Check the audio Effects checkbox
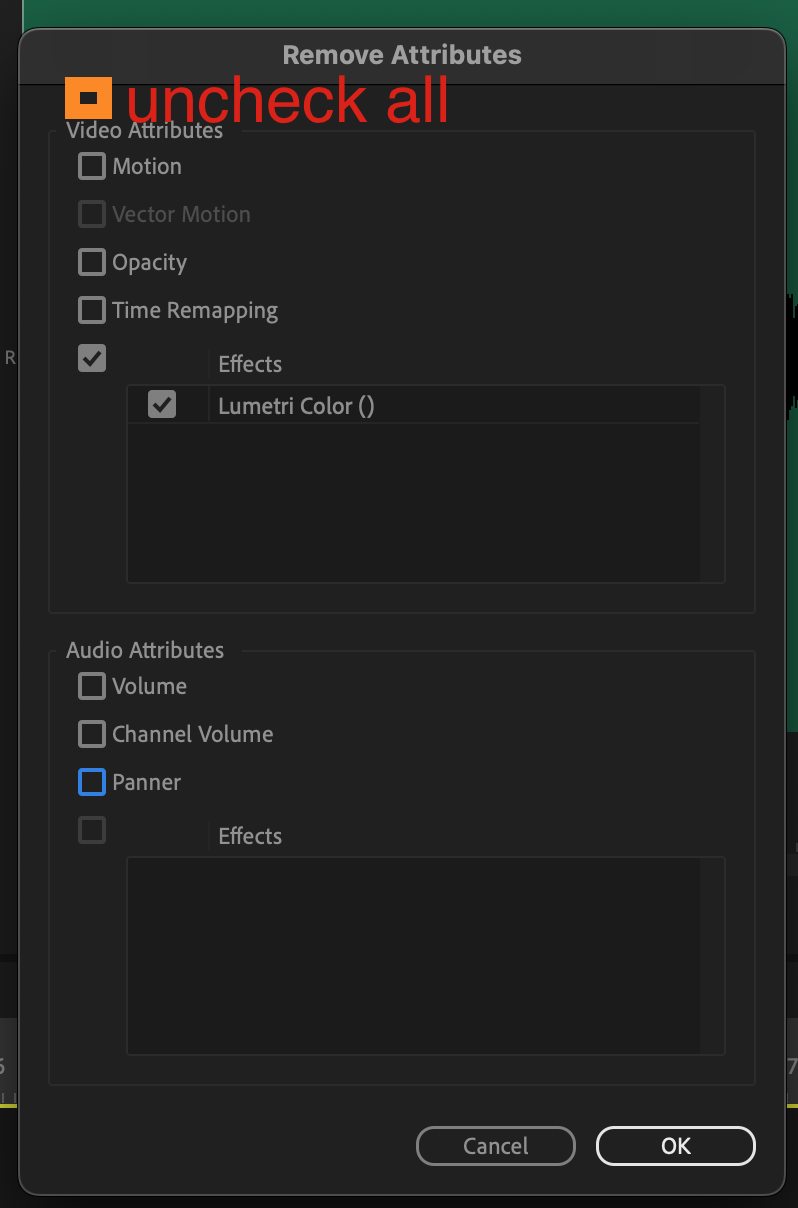The width and height of the screenshot is (798, 1208). coord(91,830)
